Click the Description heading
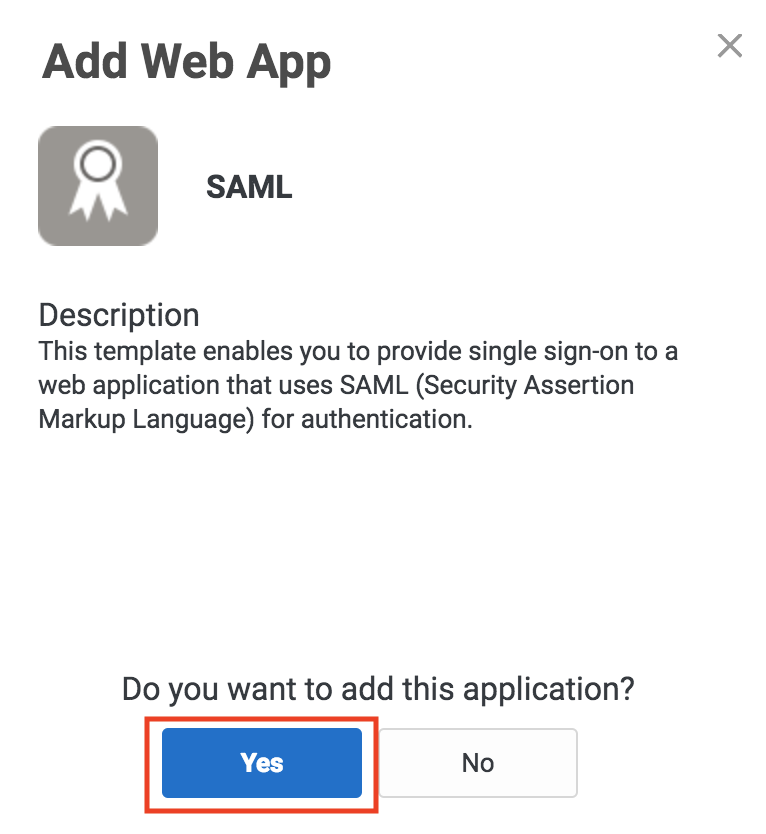Image resolution: width=766 pixels, height=834 pixels. coord(119,315)
